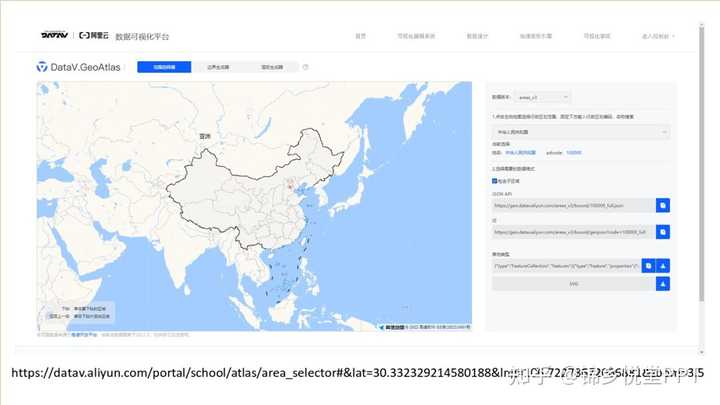Click the page vertical scrollbar
The width and height of the screenshot is (720, 405).
pyautogui.click(x=701, y=164)
